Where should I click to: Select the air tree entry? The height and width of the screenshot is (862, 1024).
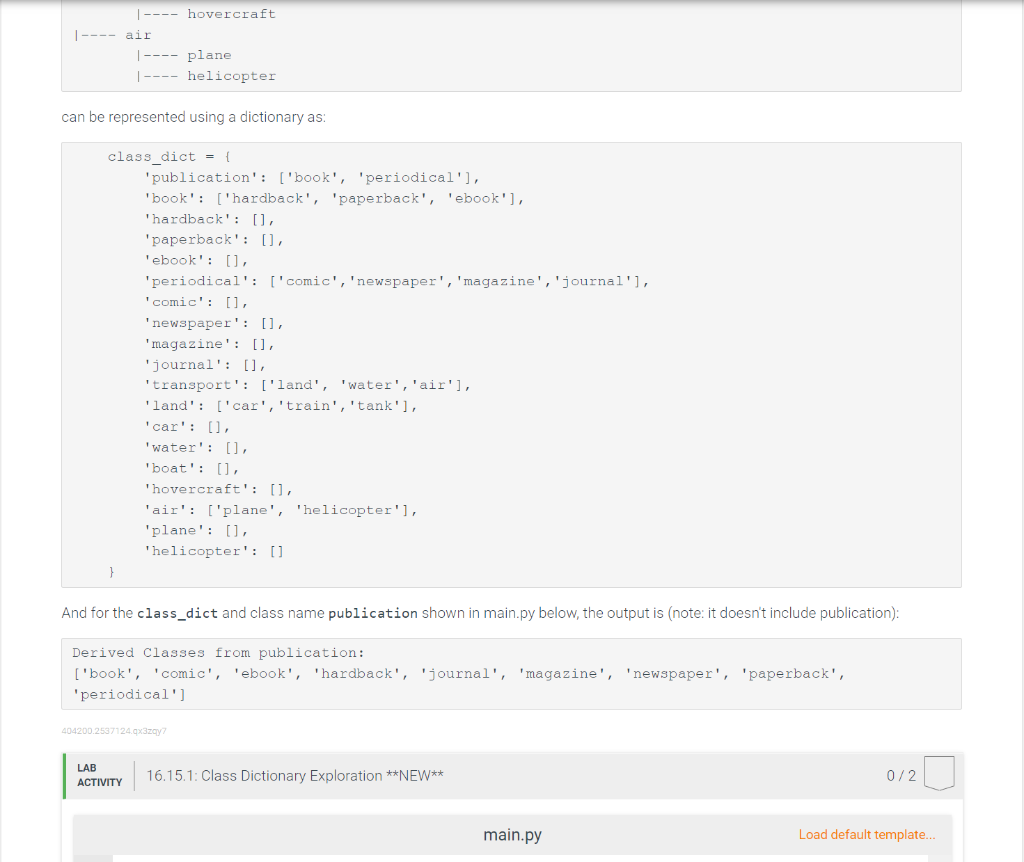click(x=138, y=34)
